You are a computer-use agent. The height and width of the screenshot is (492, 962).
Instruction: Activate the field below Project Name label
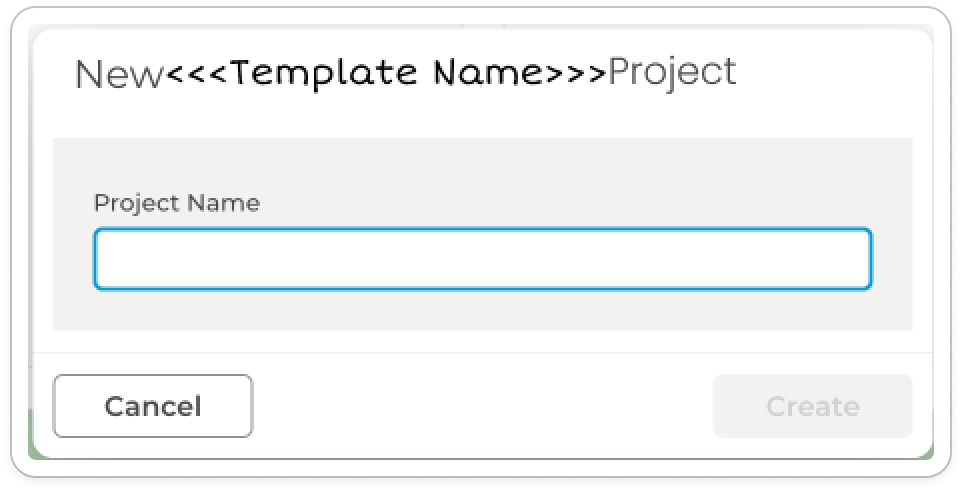pos(482,260)
